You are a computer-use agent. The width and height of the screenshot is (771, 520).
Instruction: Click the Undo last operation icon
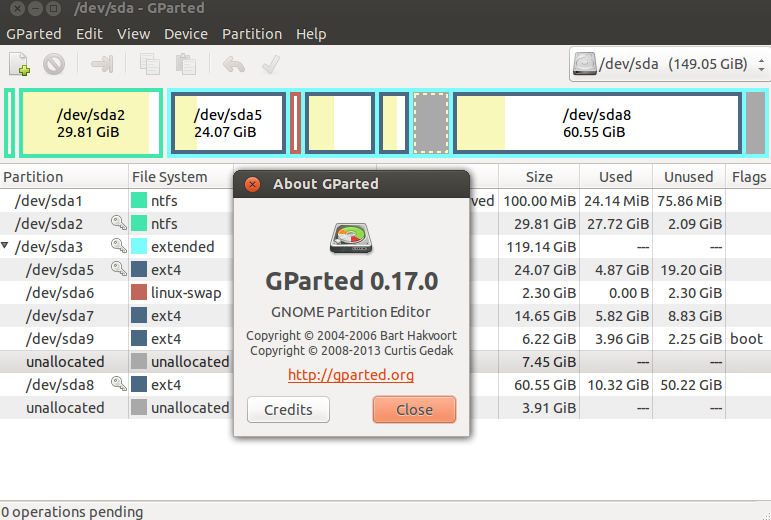pyautogui.click(x=234, y=64)
